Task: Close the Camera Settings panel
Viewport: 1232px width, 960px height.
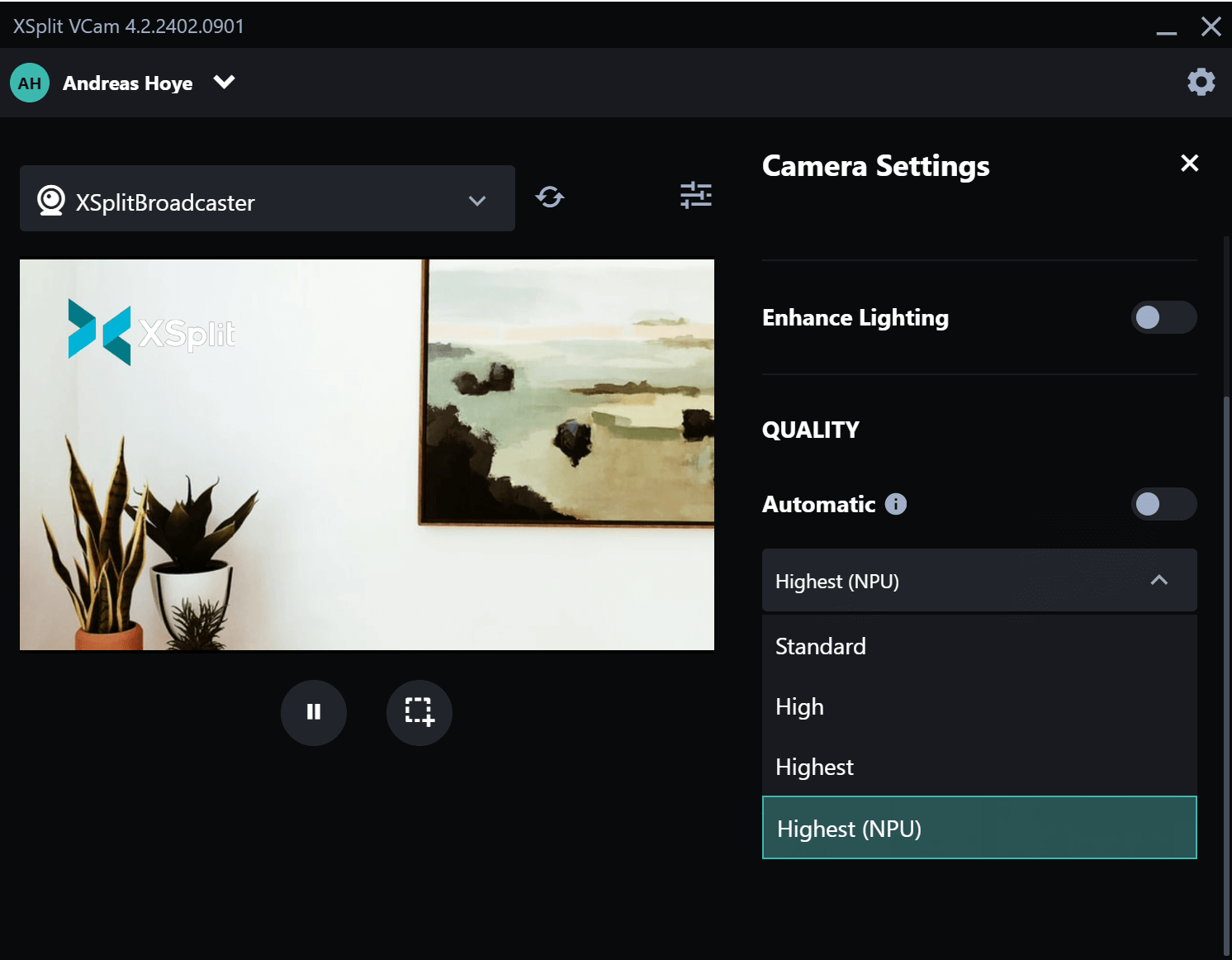Action: pyautogui.click(x=1189, y=163)
